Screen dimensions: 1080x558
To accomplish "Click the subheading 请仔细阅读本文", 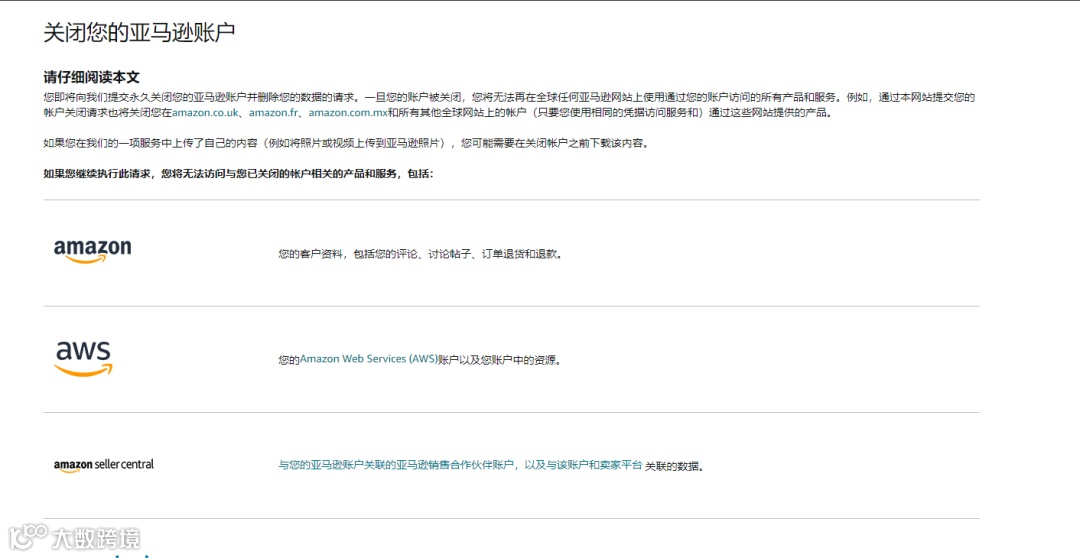I will click(92, 76).
